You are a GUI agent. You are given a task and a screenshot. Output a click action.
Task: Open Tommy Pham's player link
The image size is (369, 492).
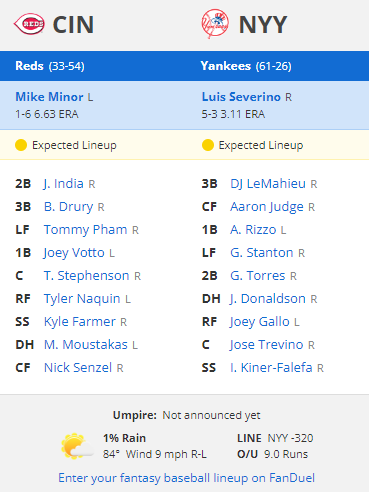click(x=85, y=230)
